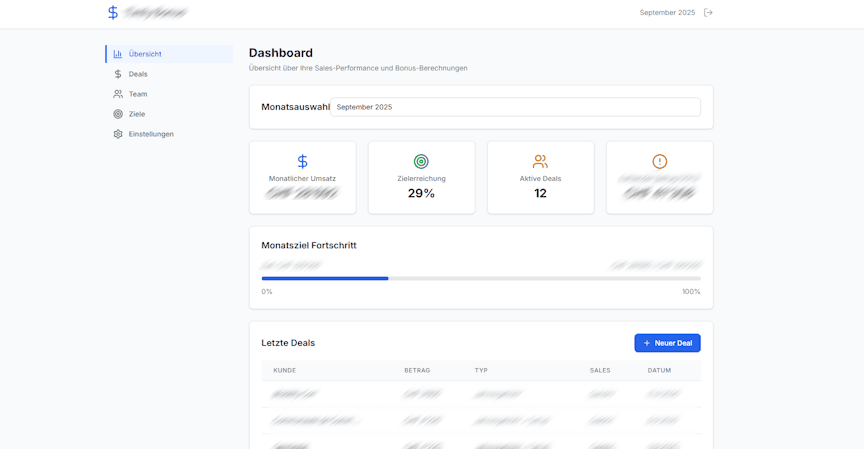864x449 pixels.
Task: Open the Deals menu item
Action: [138, 74]
